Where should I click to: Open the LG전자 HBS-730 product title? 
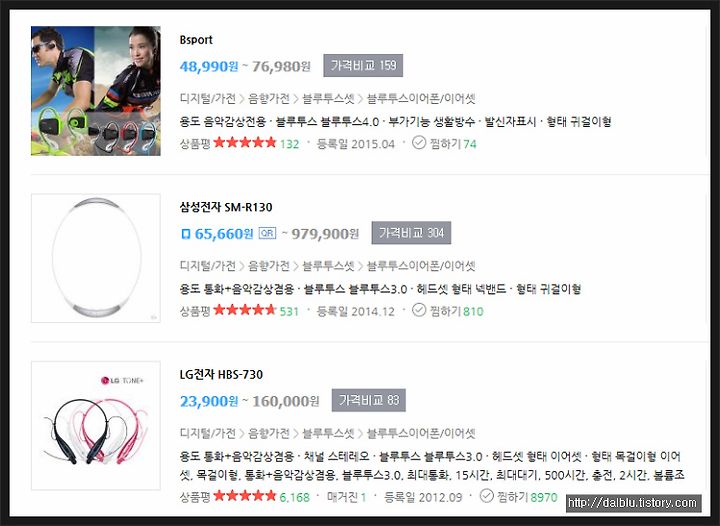point(221,375)
